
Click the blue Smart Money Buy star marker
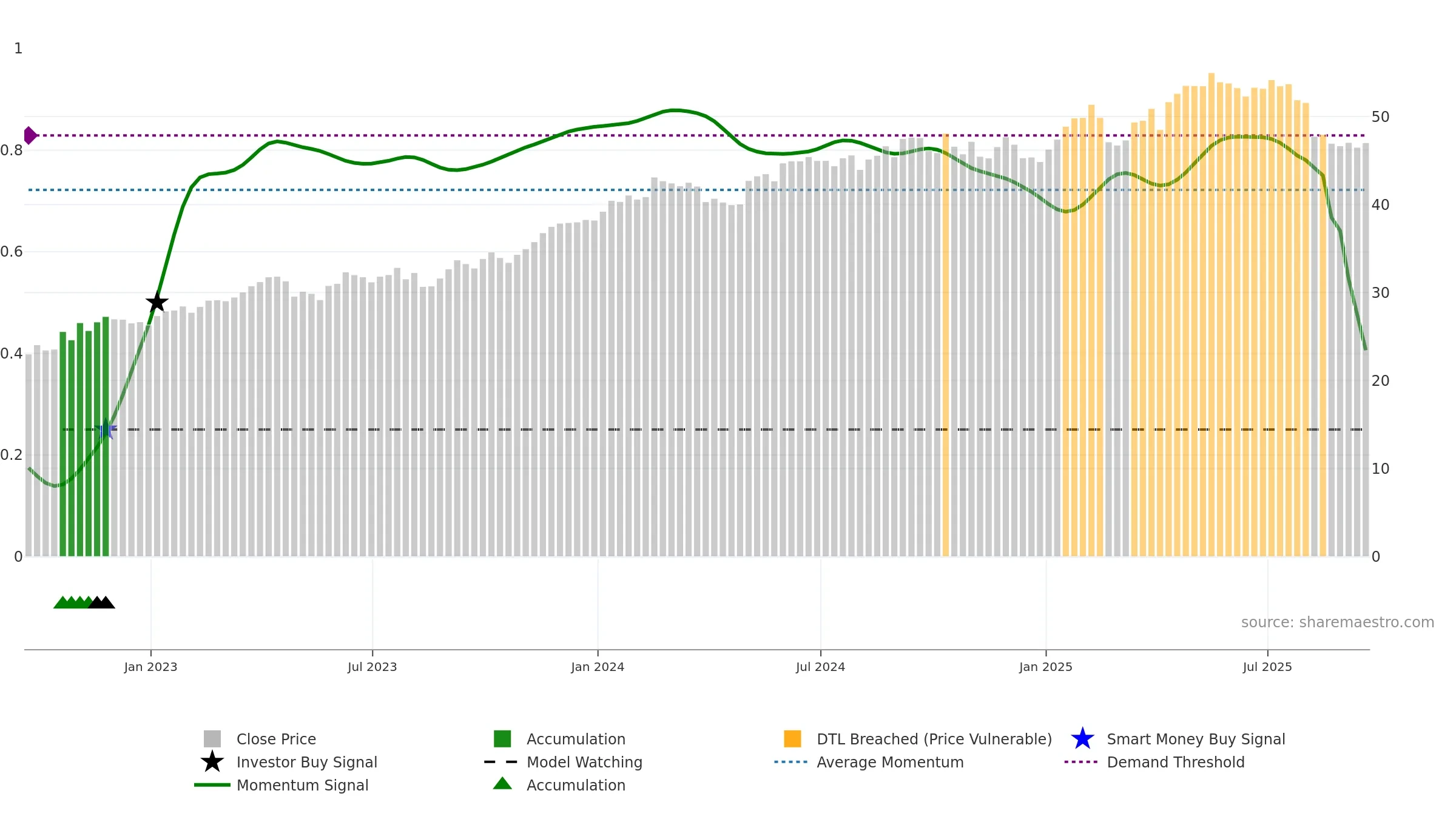click(106, 429)
